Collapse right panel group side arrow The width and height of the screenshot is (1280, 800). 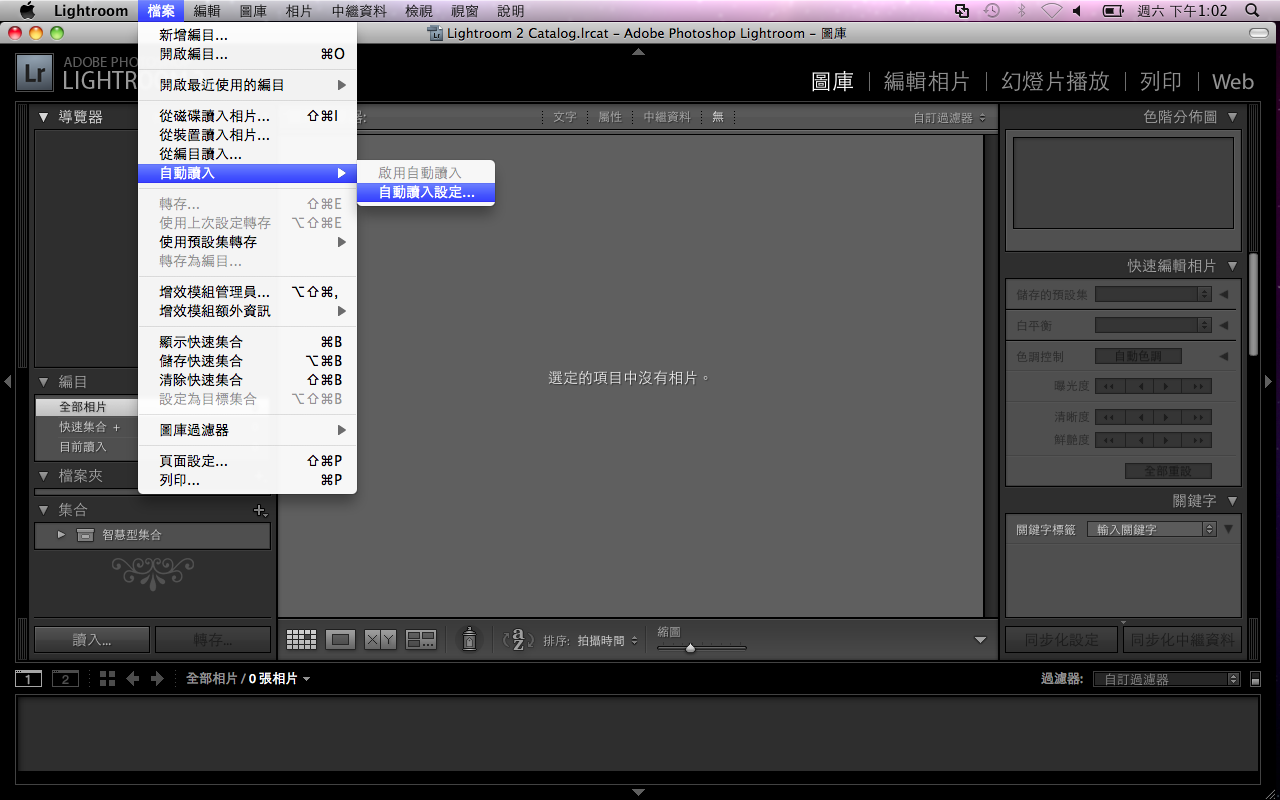pyautogui.click(x=1270, y=381)
